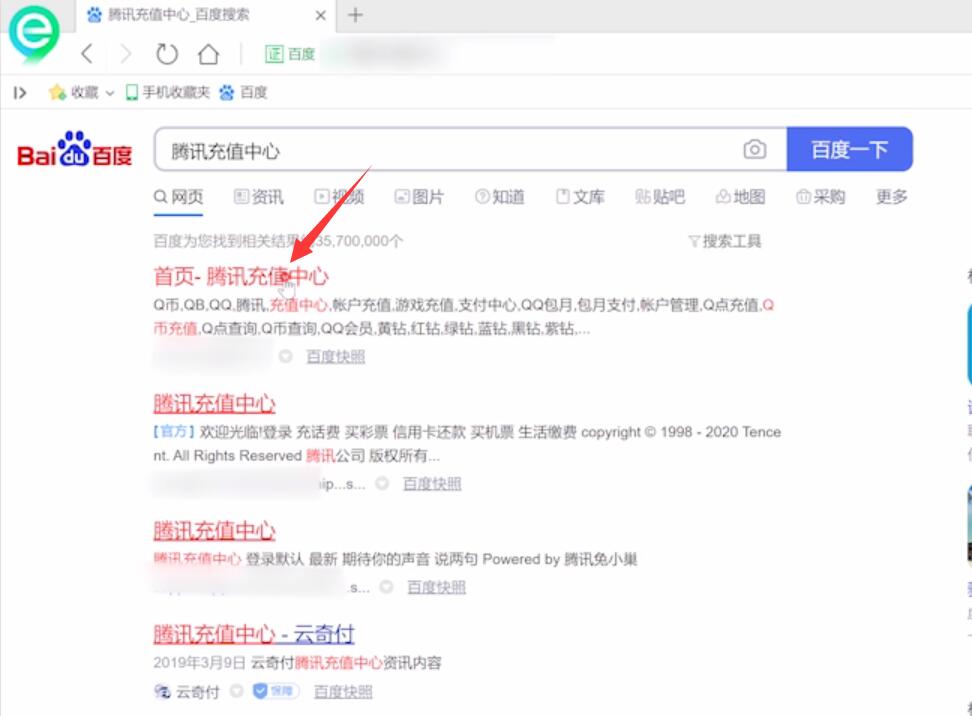Viewport: 972px width, 716px height.
Task: Click the 云奇付 source name
Action: point(198,692)
